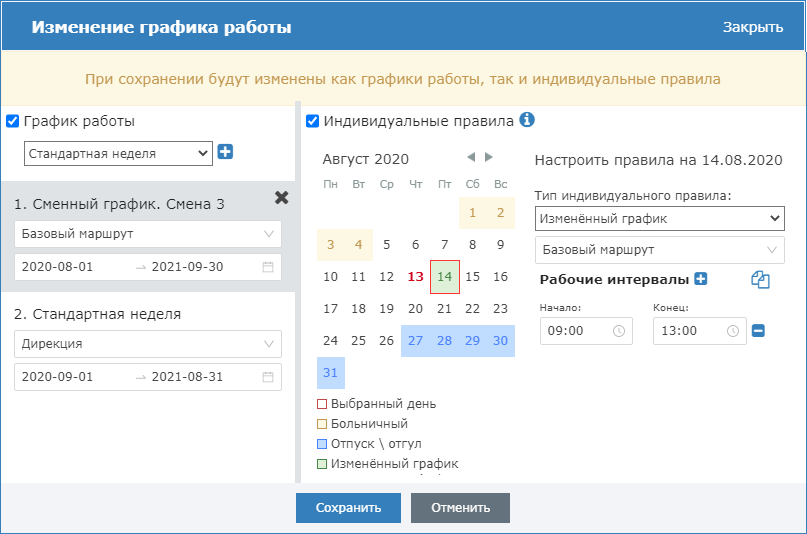Open the Дирекция route dropdown

coord(148,344)
